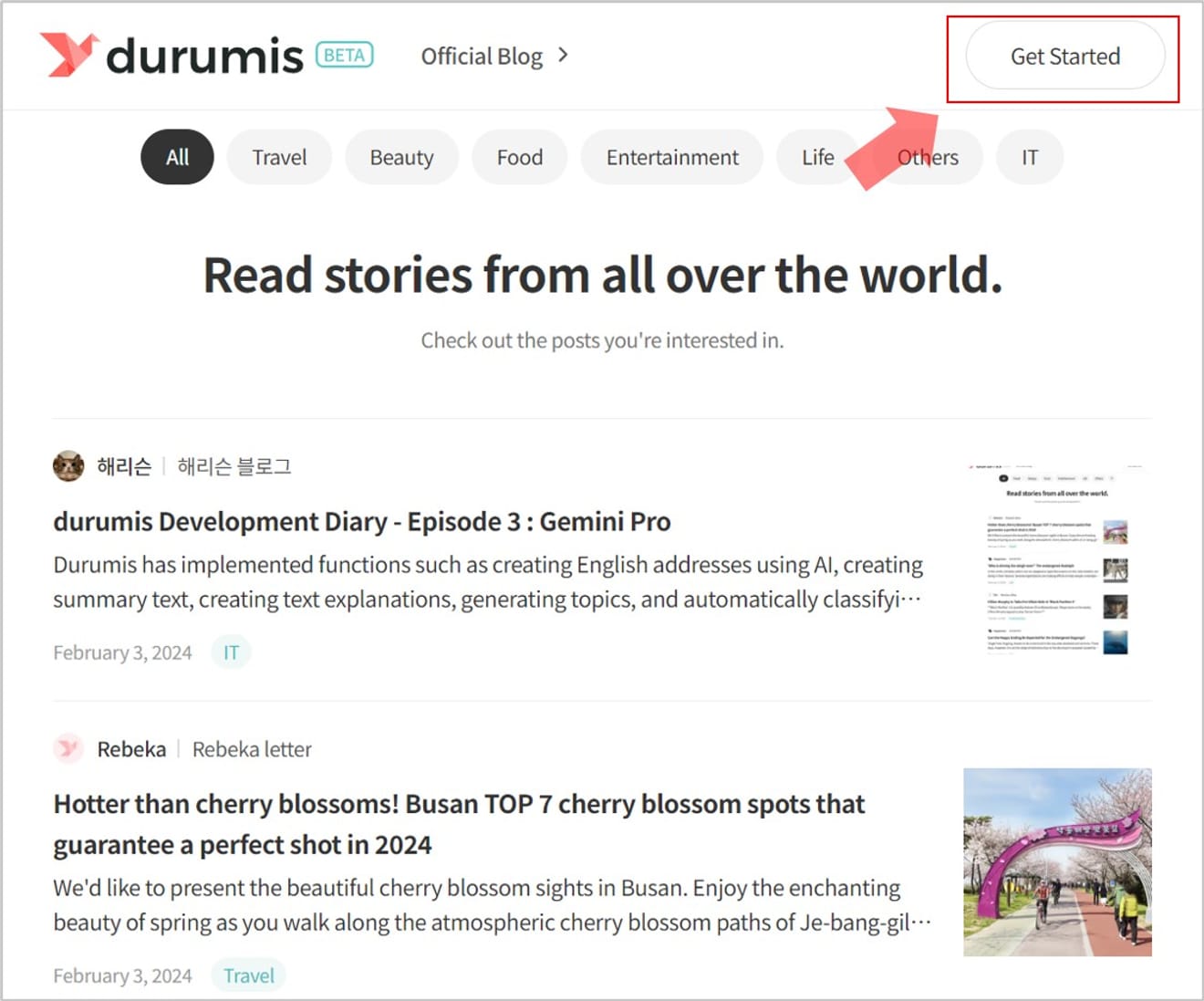Click the durumis bird logo icon
Image resolution: width=1204 pixels, height=1001 pixels.
[x=69, y=55]
